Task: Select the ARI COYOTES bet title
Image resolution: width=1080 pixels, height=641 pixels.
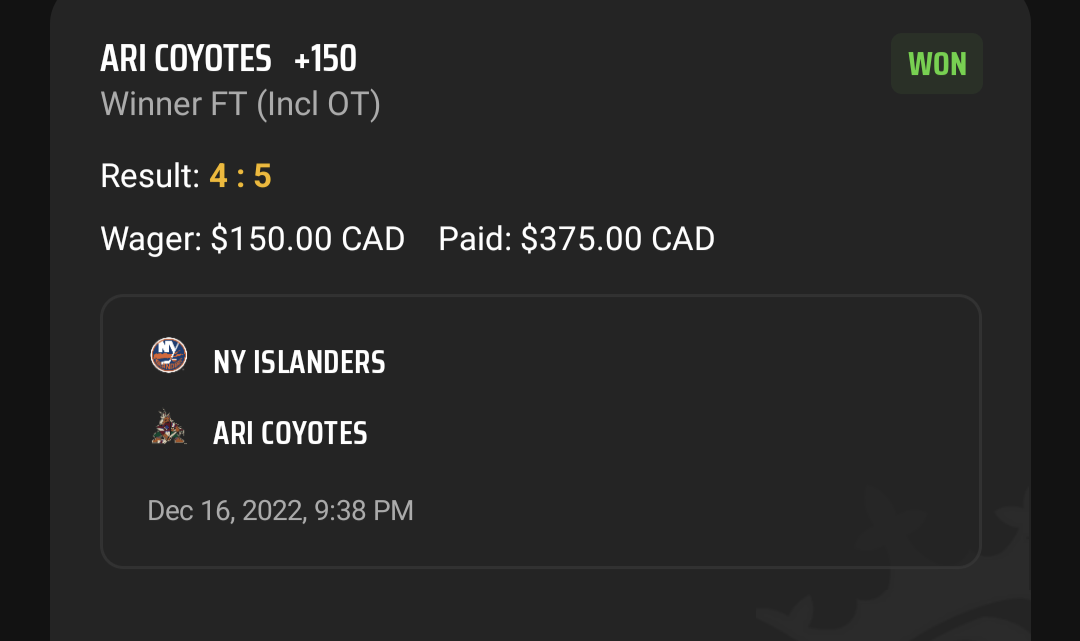Action: (x=186, y=59)
